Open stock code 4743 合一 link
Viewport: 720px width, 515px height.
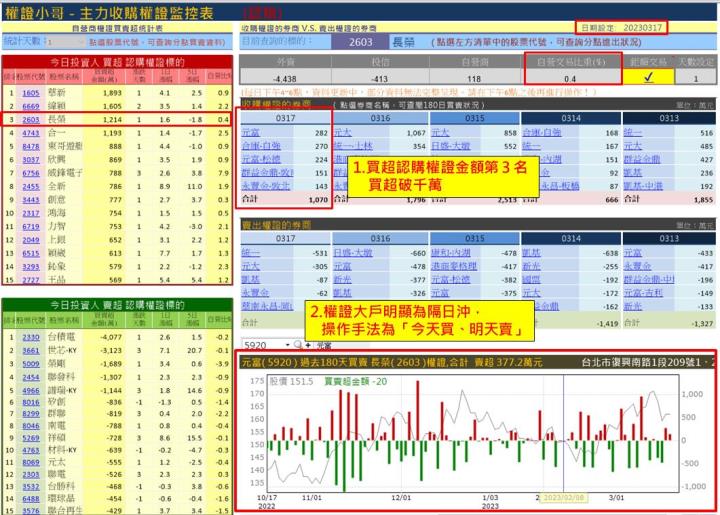pyautogui.click(x=31, y=133)
